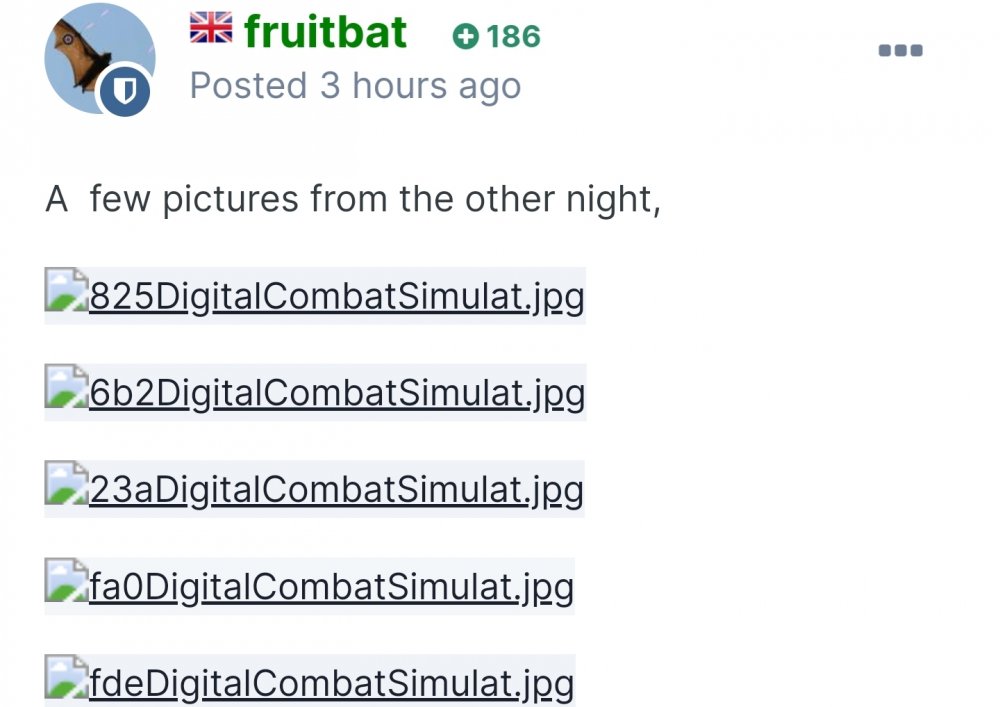Click the green plus reputation icon

click(465, 37)
